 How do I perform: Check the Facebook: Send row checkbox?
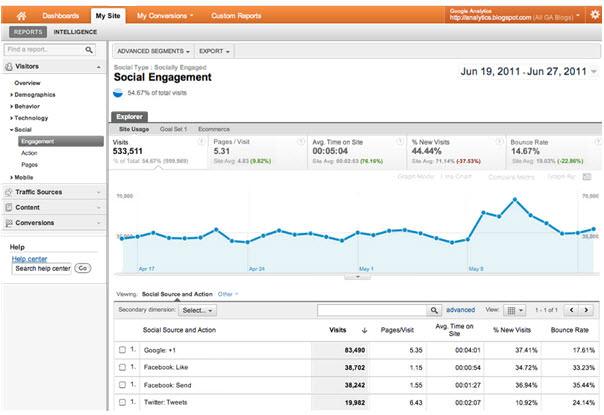122,385
